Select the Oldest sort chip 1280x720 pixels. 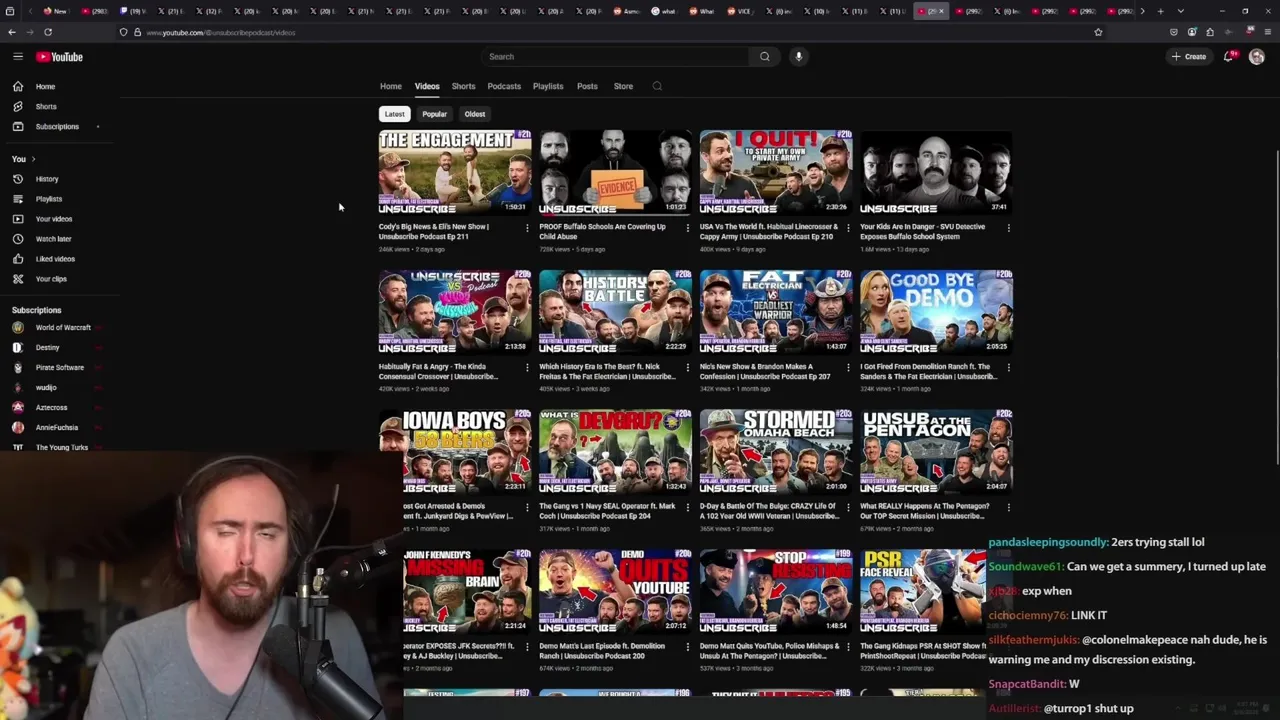coord(475,114)
